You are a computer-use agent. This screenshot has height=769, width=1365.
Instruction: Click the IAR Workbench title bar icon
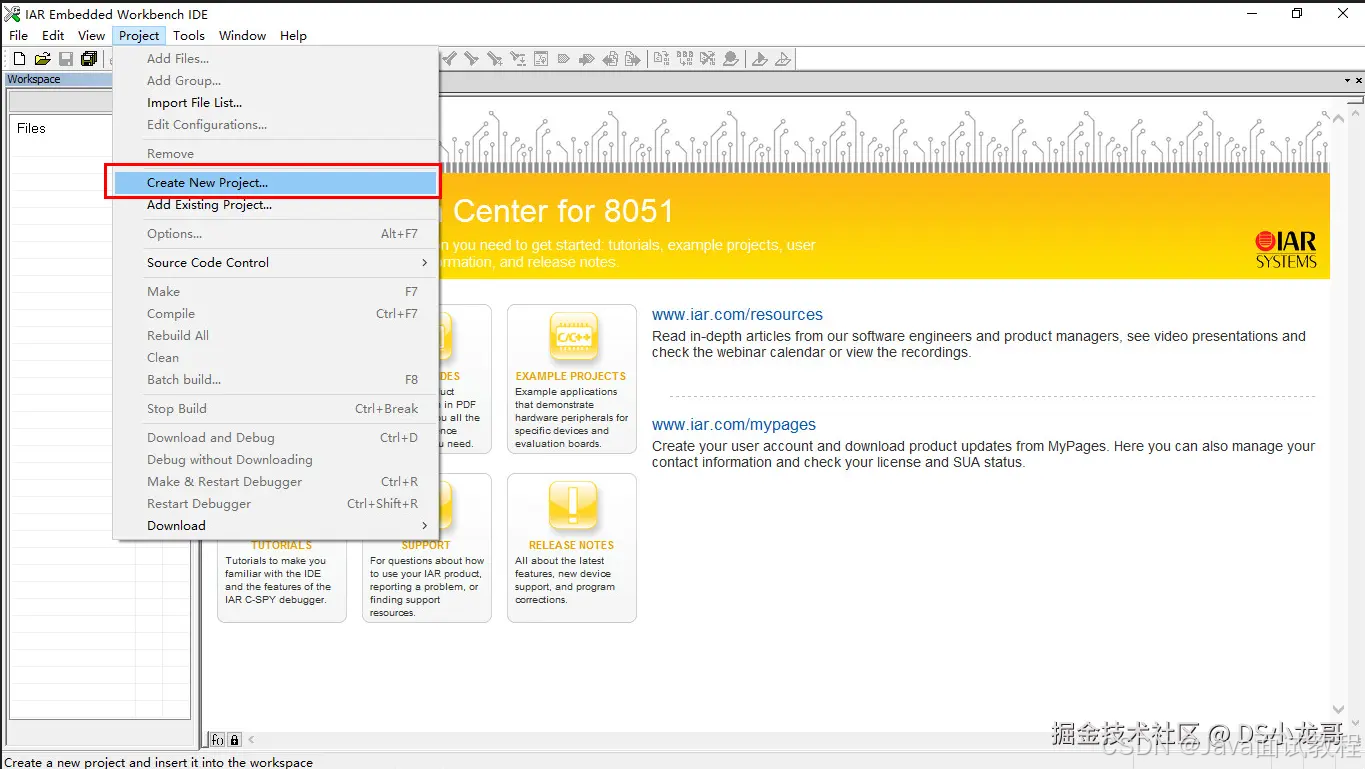pos(13,14)
